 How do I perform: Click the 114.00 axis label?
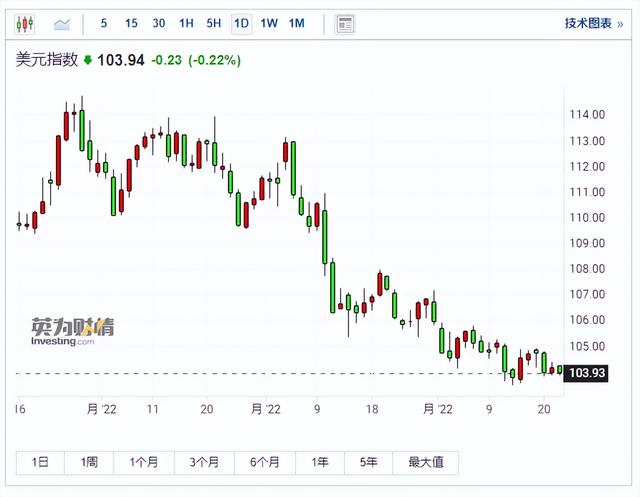point(587,115)
